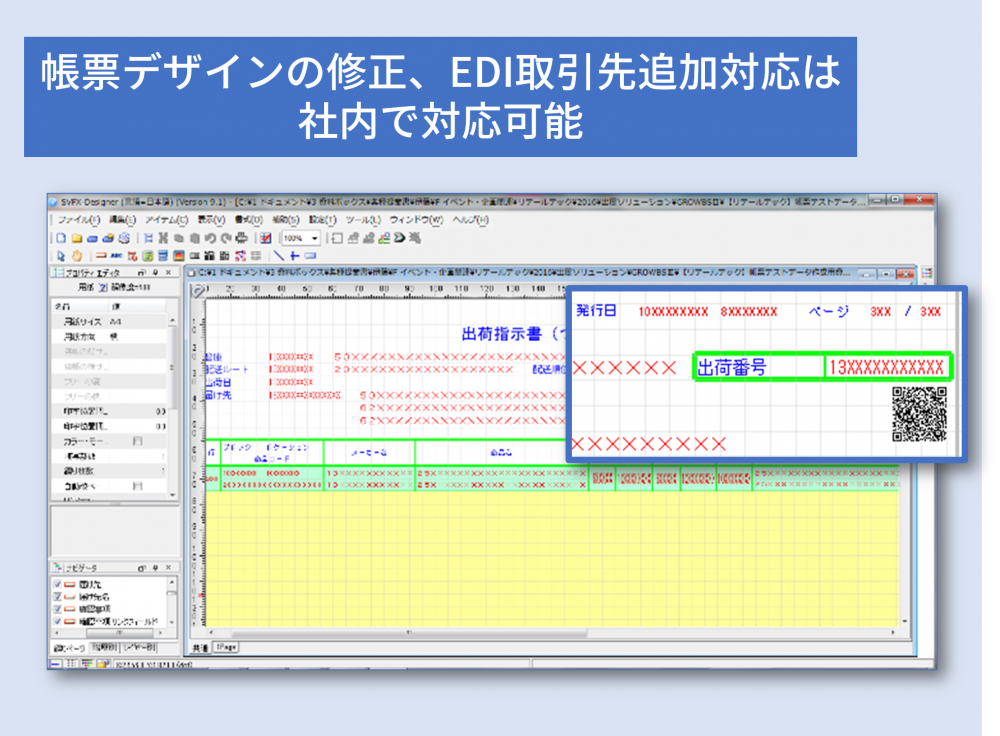Select the diagonal line drawing tool
Screen dimensions: 1000x736
click(279, 256)
